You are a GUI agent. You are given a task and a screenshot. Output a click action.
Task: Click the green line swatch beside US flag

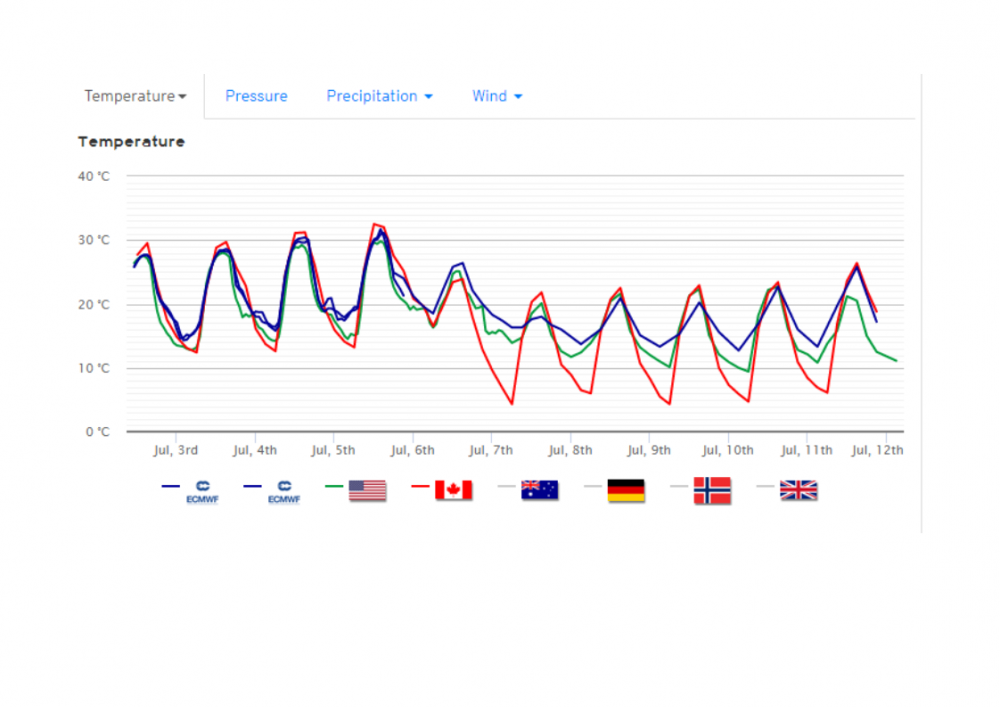(x=335, y=487)
